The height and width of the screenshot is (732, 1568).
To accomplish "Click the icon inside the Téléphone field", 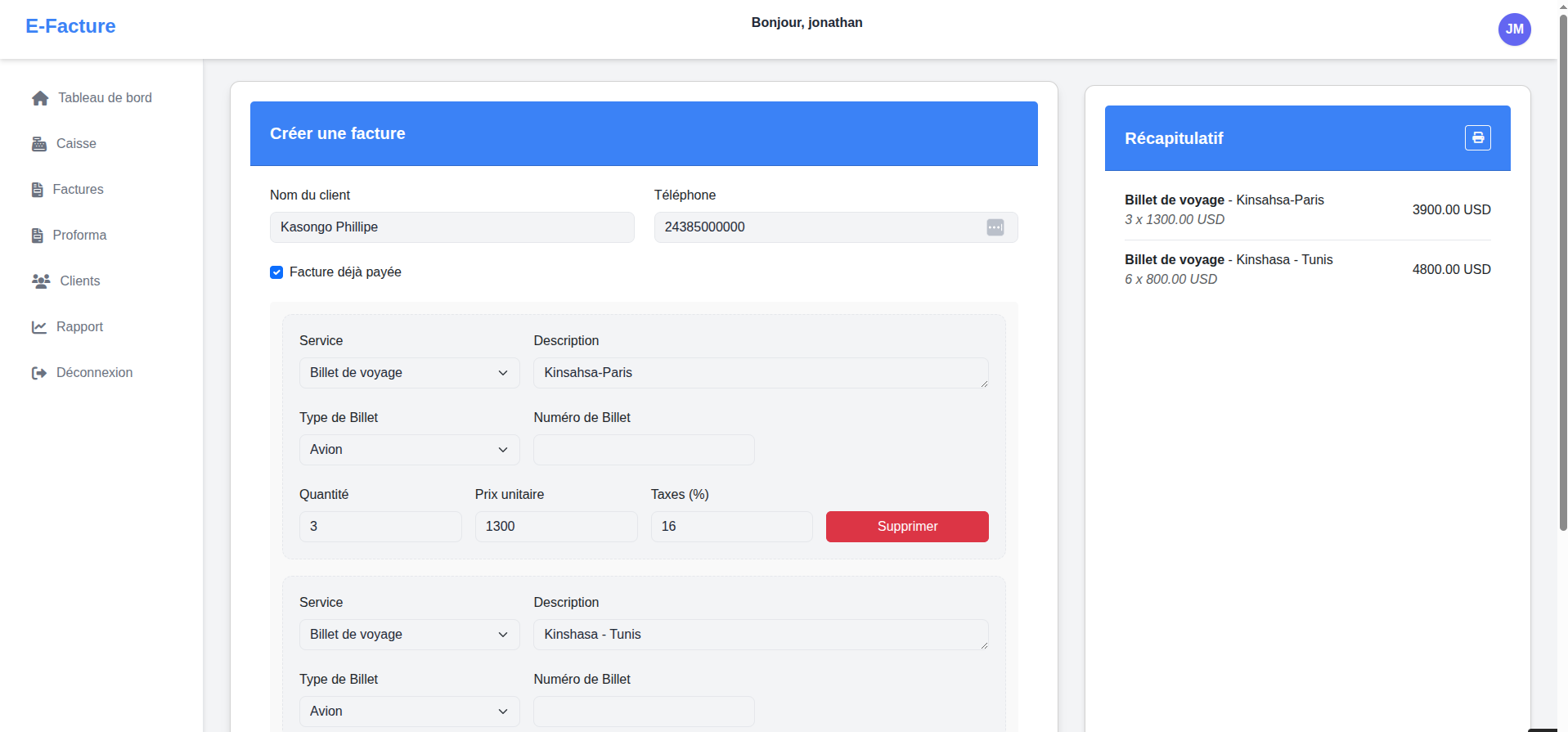I will [995, 227].
